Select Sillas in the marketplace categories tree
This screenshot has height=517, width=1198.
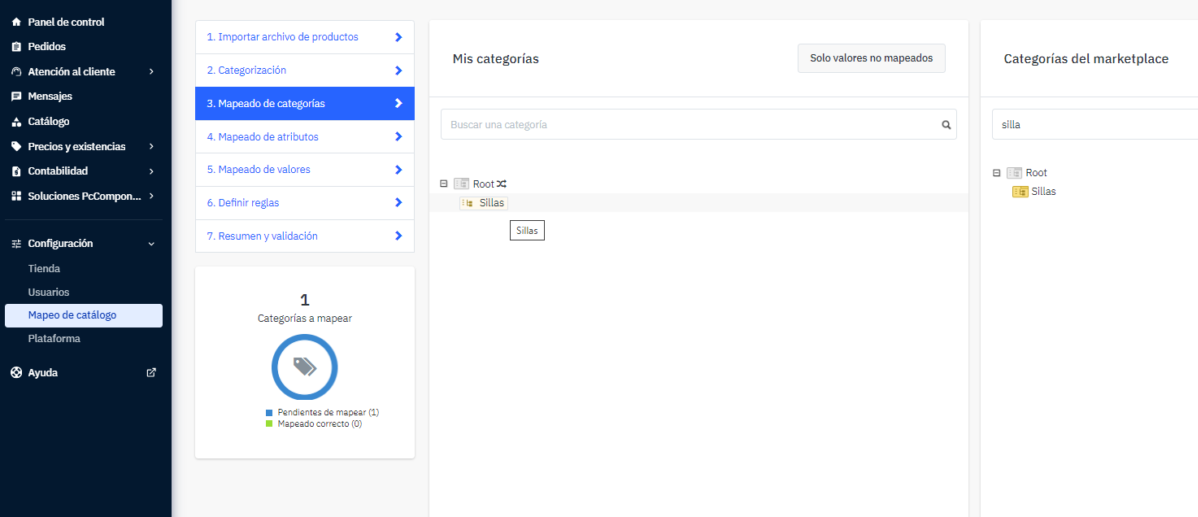(1043, 191)
